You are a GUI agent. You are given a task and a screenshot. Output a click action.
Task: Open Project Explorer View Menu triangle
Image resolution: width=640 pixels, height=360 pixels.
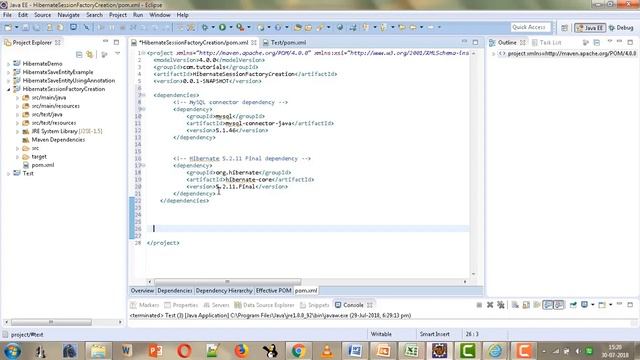(118, 54)
